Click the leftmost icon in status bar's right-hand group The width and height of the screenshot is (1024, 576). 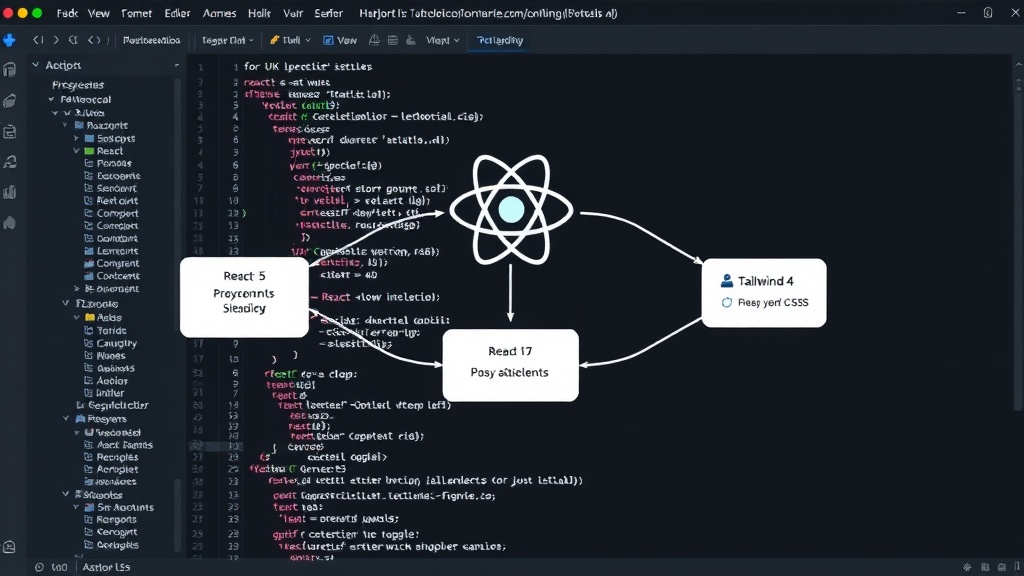tap(967, 568)
